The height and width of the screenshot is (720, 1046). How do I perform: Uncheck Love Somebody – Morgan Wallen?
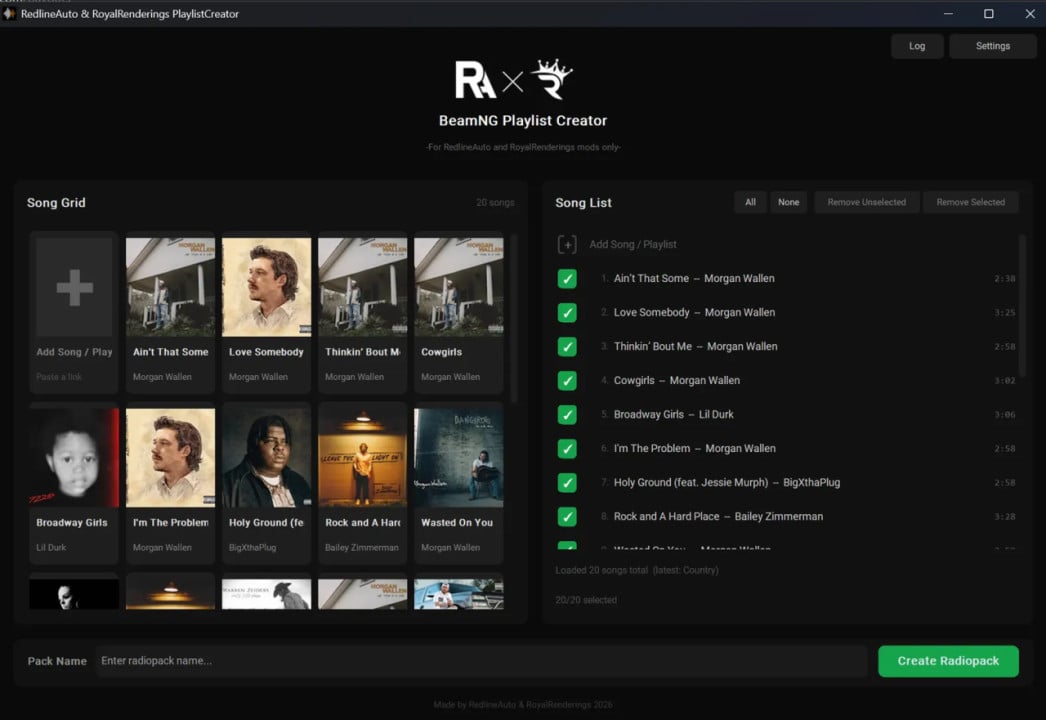(x=567, y=312)
